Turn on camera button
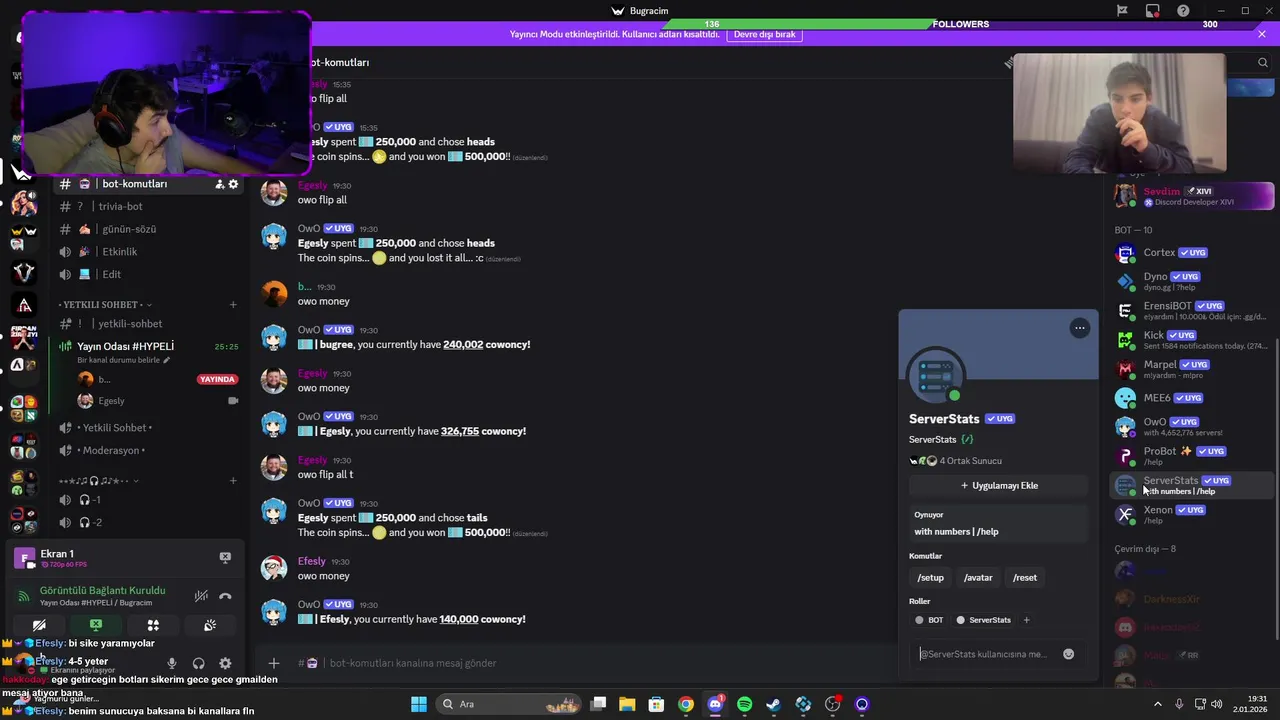Viewport: 1280px width, 720px height. (39, 625)
